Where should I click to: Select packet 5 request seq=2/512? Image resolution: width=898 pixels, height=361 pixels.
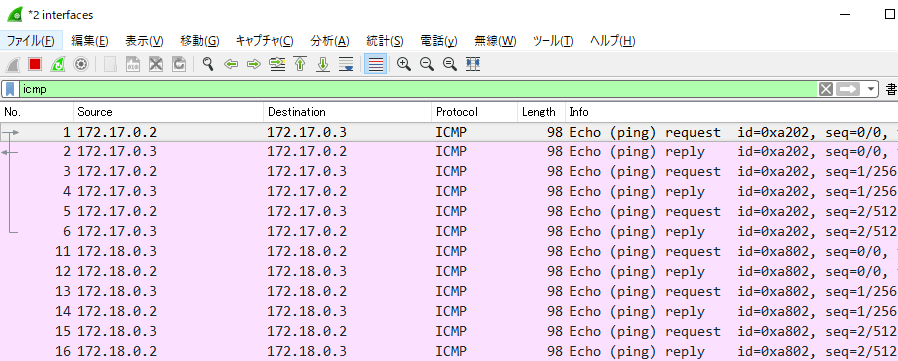[x=449, y=212]
